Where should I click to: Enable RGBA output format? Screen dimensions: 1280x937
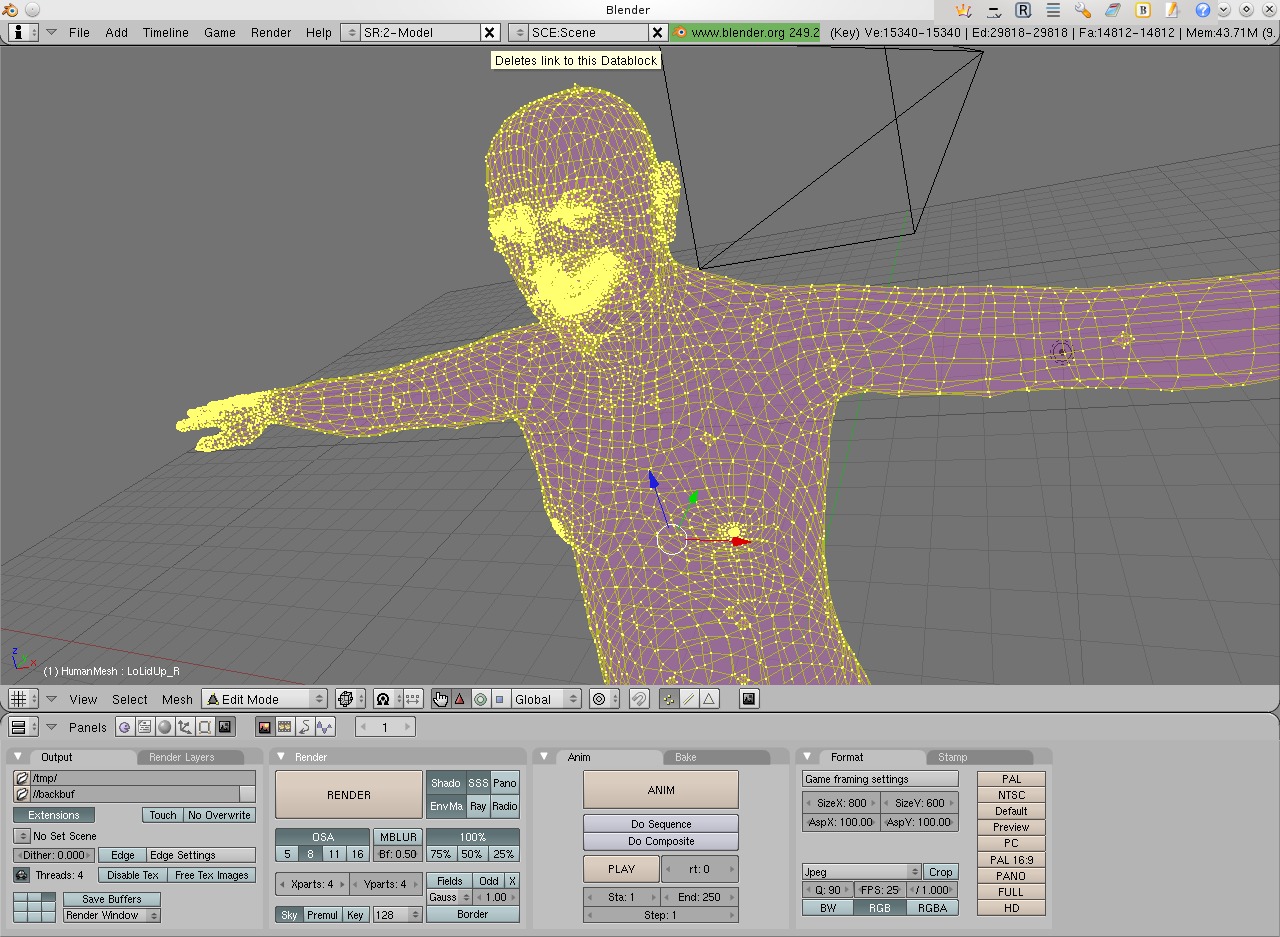(932, 907)
